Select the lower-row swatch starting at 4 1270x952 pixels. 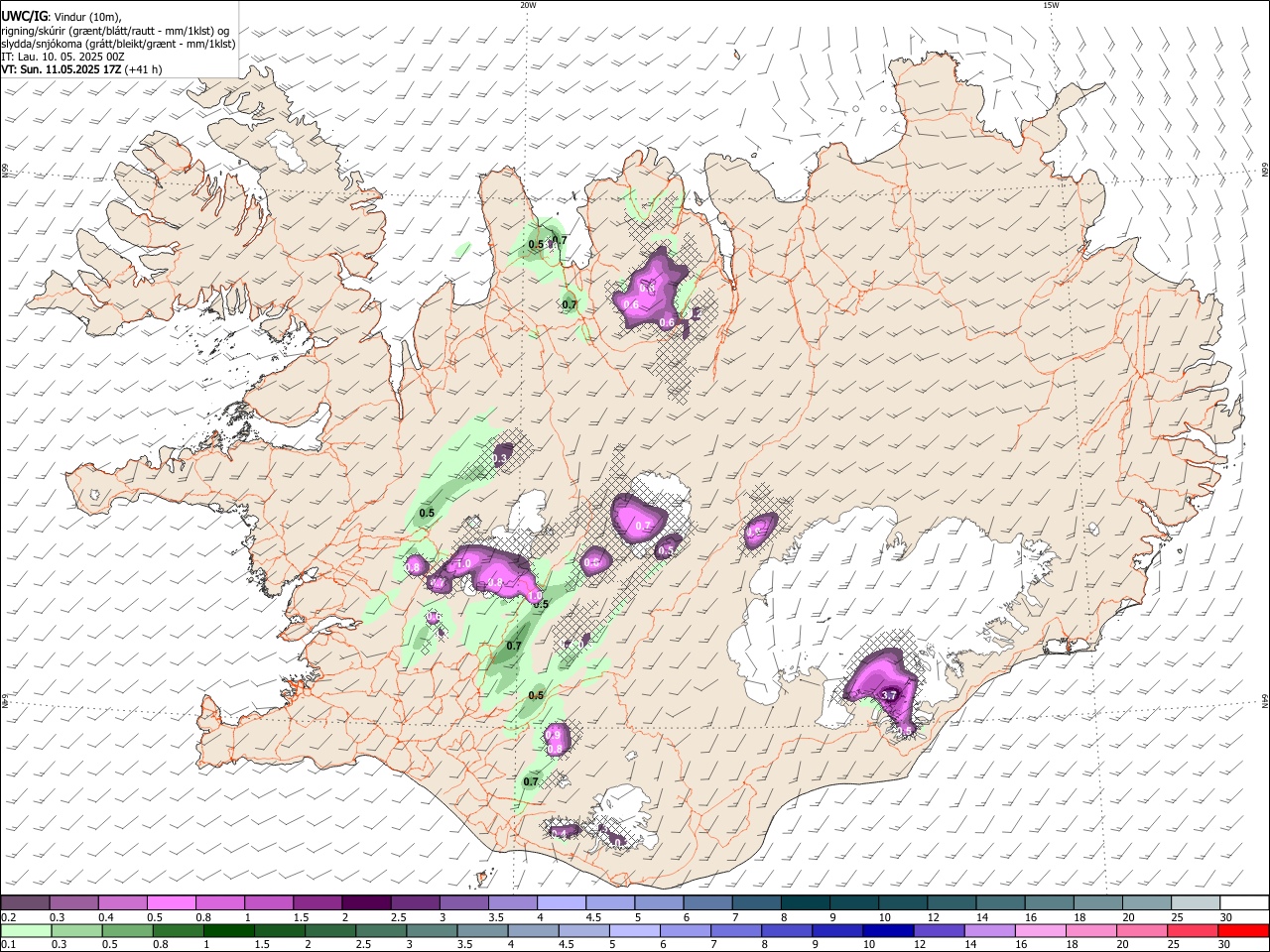tap(532, 930)
